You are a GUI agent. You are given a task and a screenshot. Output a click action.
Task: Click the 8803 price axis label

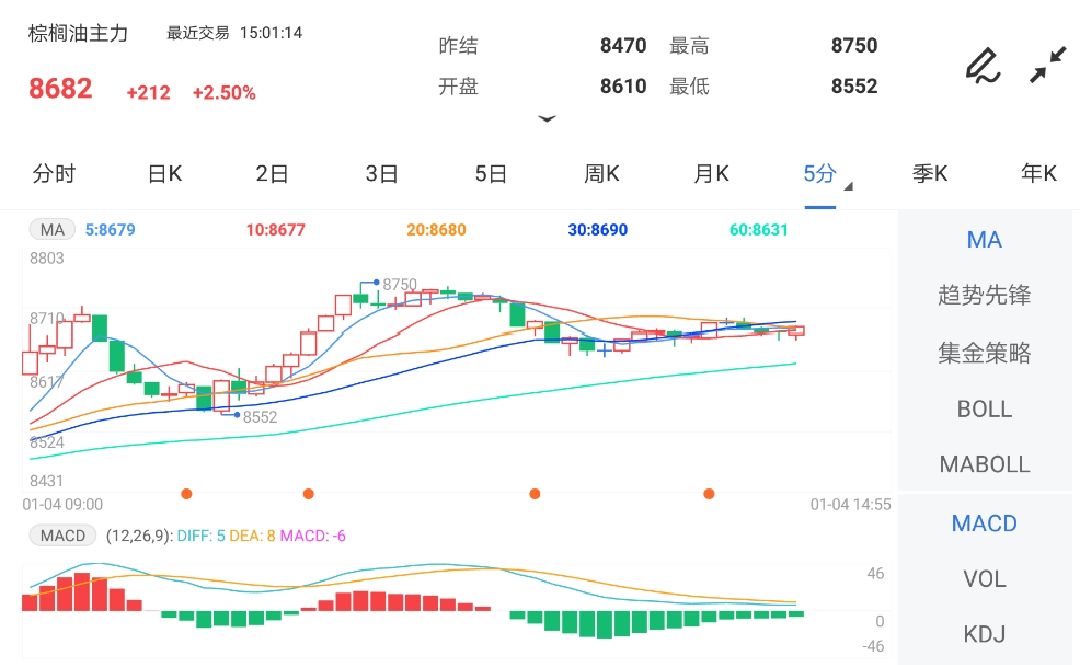tap(47, 258)
